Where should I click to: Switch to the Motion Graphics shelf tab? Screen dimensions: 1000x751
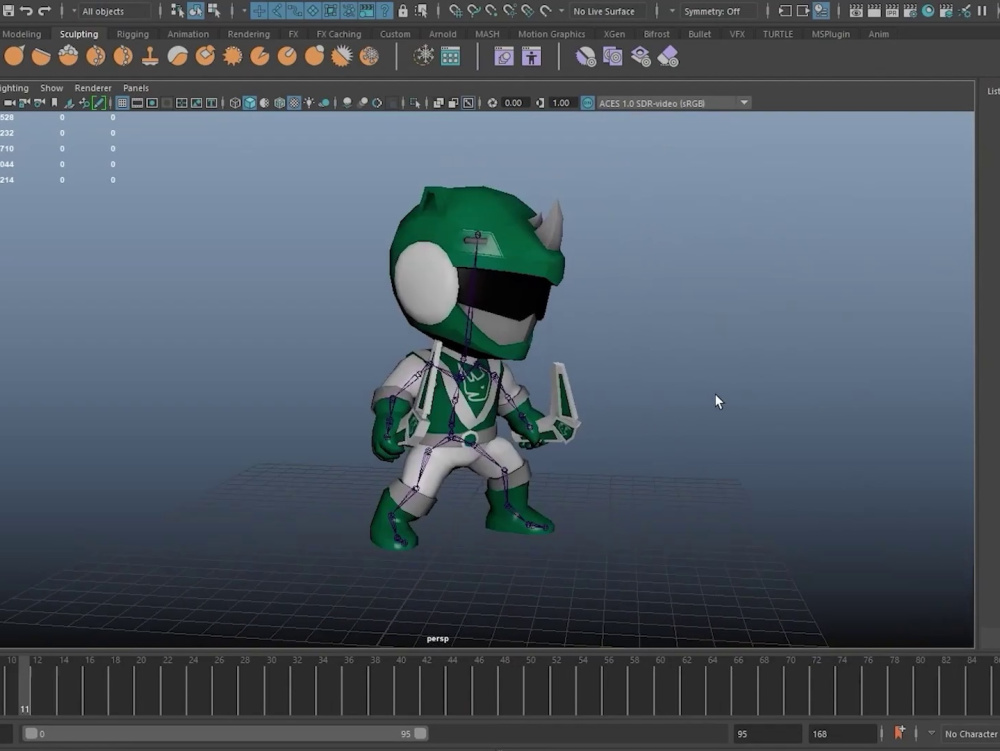pos(552,34)
